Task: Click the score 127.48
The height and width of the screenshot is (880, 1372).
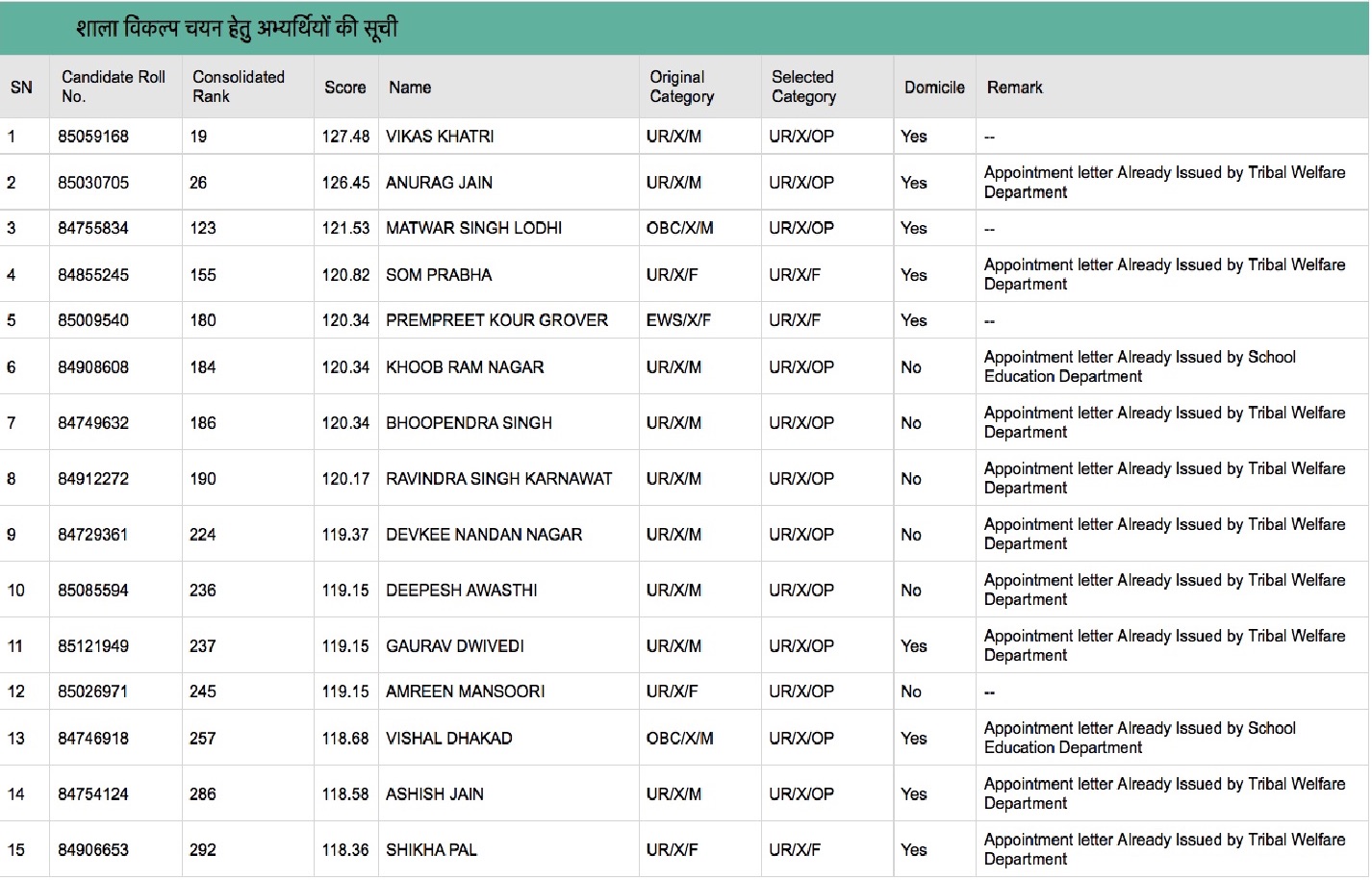Action: [x=345, y=137]
